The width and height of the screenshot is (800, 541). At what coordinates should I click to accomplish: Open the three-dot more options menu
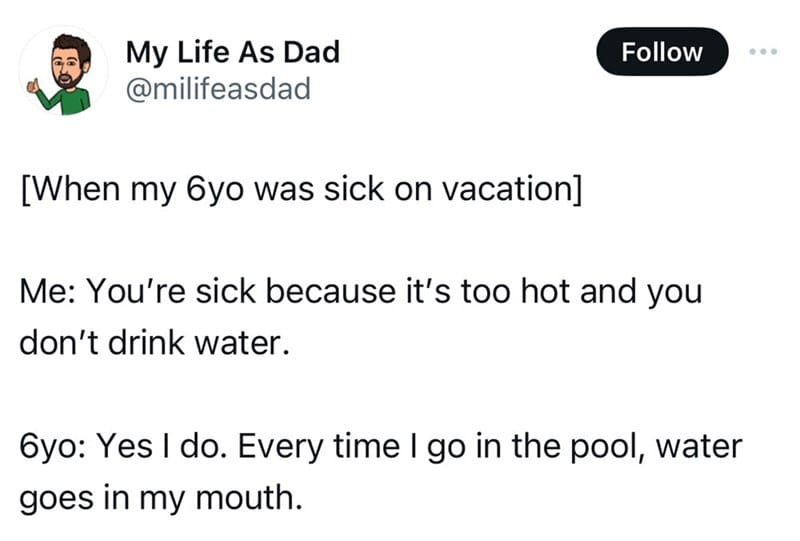tap(763, 51)
